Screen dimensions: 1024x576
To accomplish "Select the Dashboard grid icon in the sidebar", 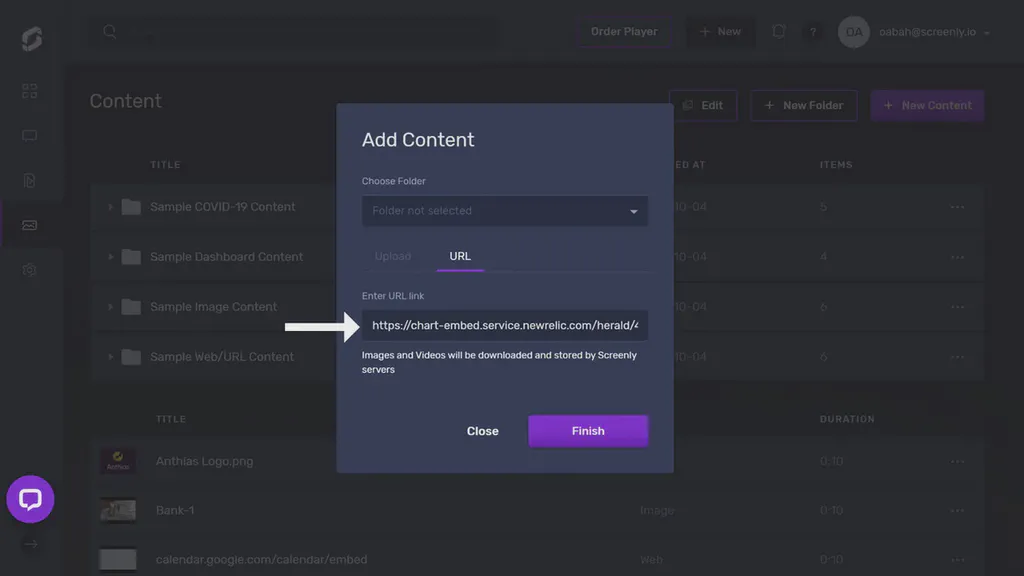I will point(29,91).
